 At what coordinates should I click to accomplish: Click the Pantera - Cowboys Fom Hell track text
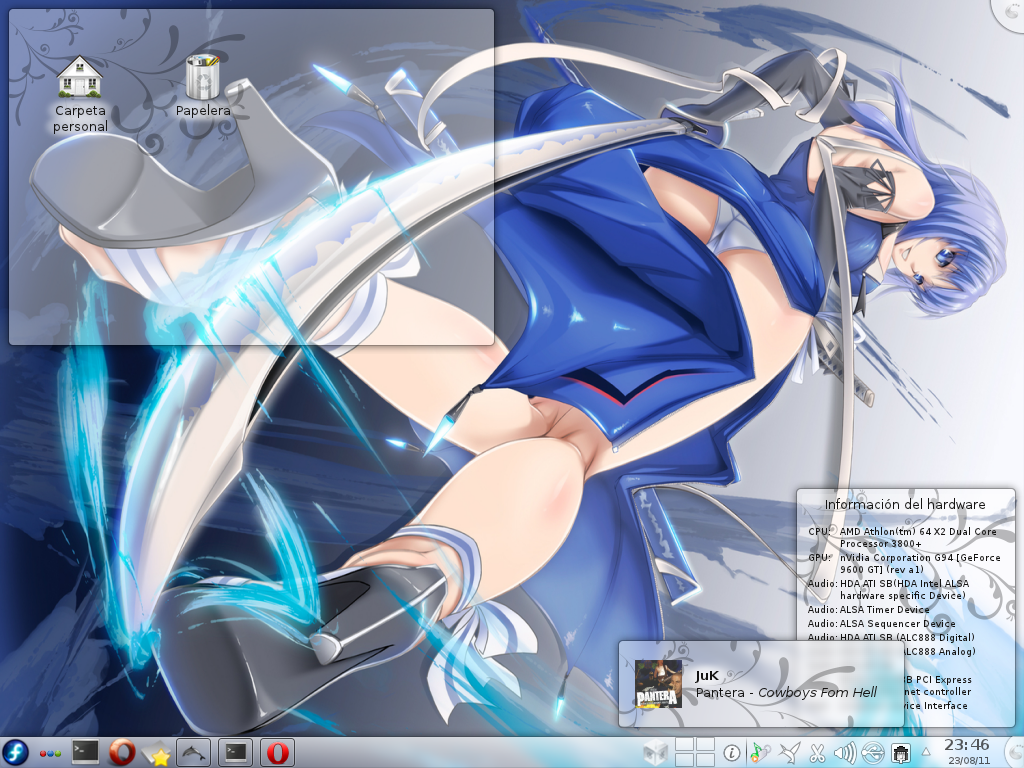point(786,693)
